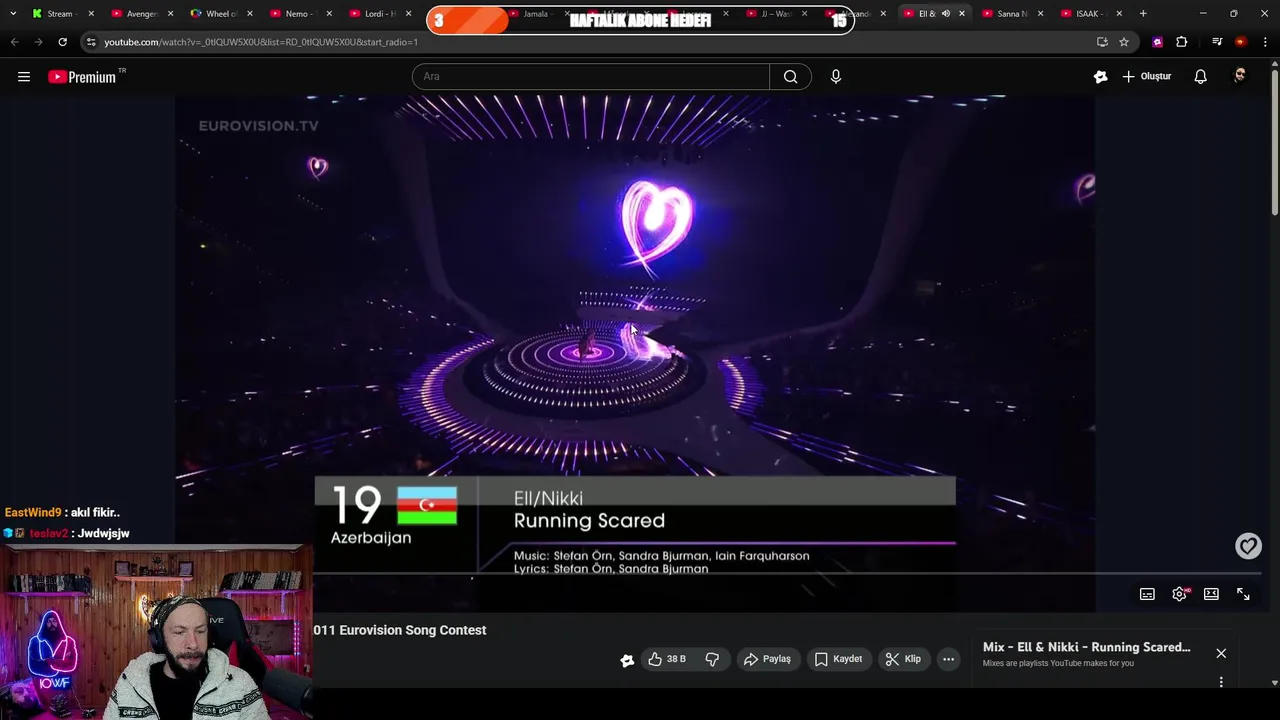Viewport: 1280px width, 720px height.
Task: Open Chrome profile red icon
Action: pyautogui.click(x=1241, y=42)
